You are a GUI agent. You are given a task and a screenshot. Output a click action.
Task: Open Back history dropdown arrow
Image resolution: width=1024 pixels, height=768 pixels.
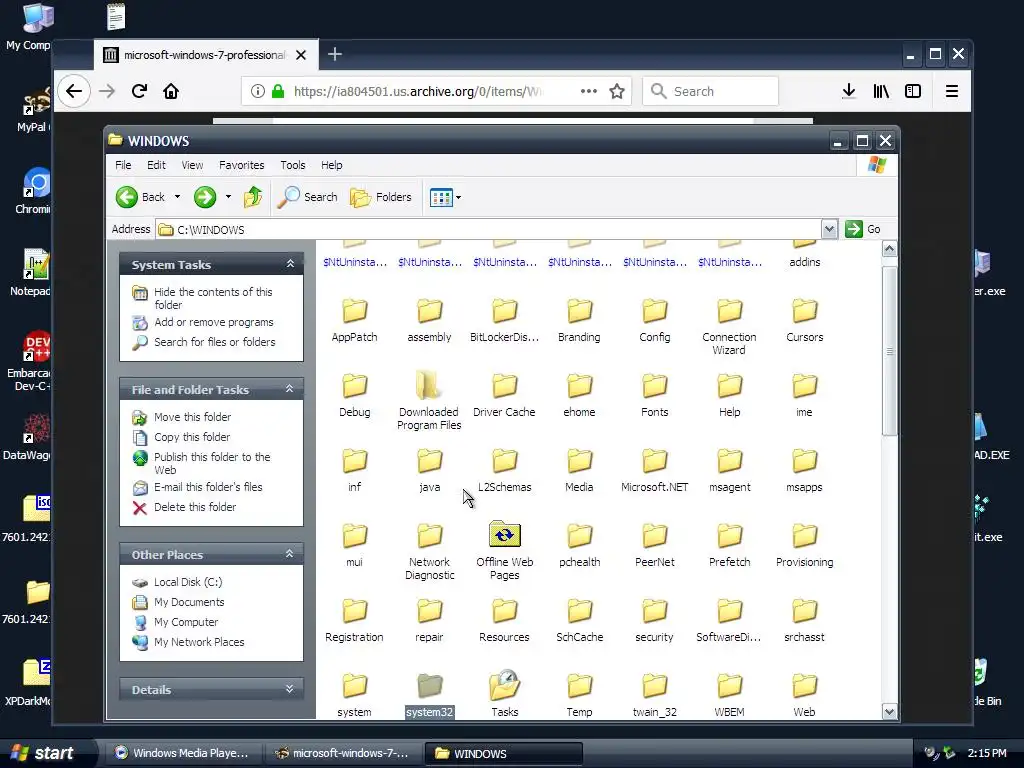point(177,197)
